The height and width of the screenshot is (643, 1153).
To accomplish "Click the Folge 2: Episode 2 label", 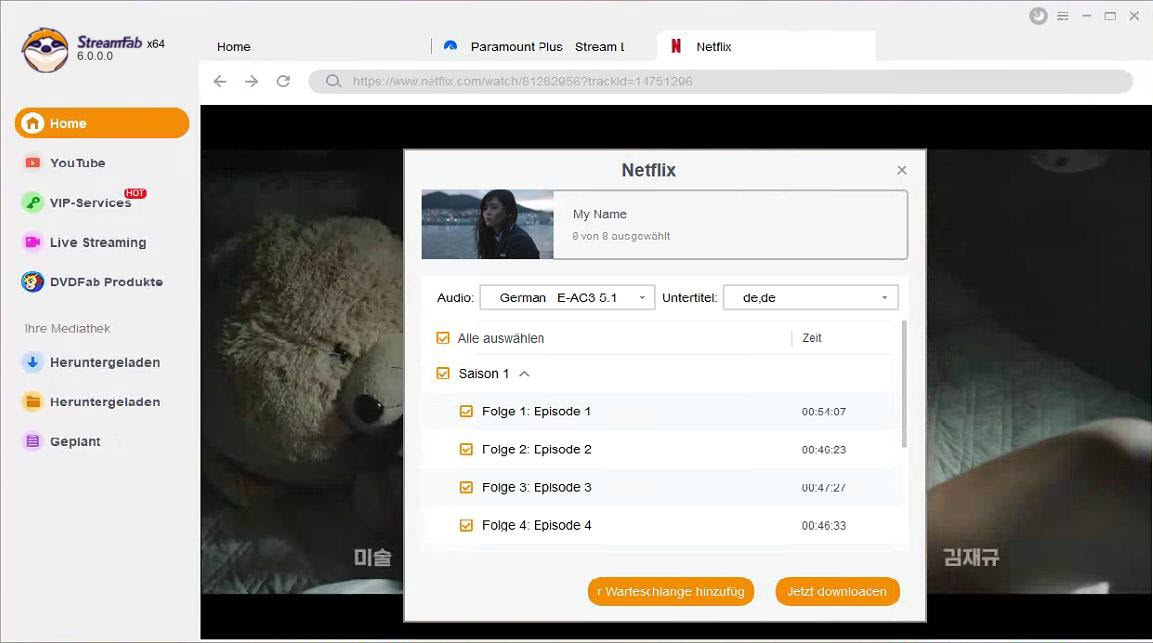I will click(x=536, y=449).
